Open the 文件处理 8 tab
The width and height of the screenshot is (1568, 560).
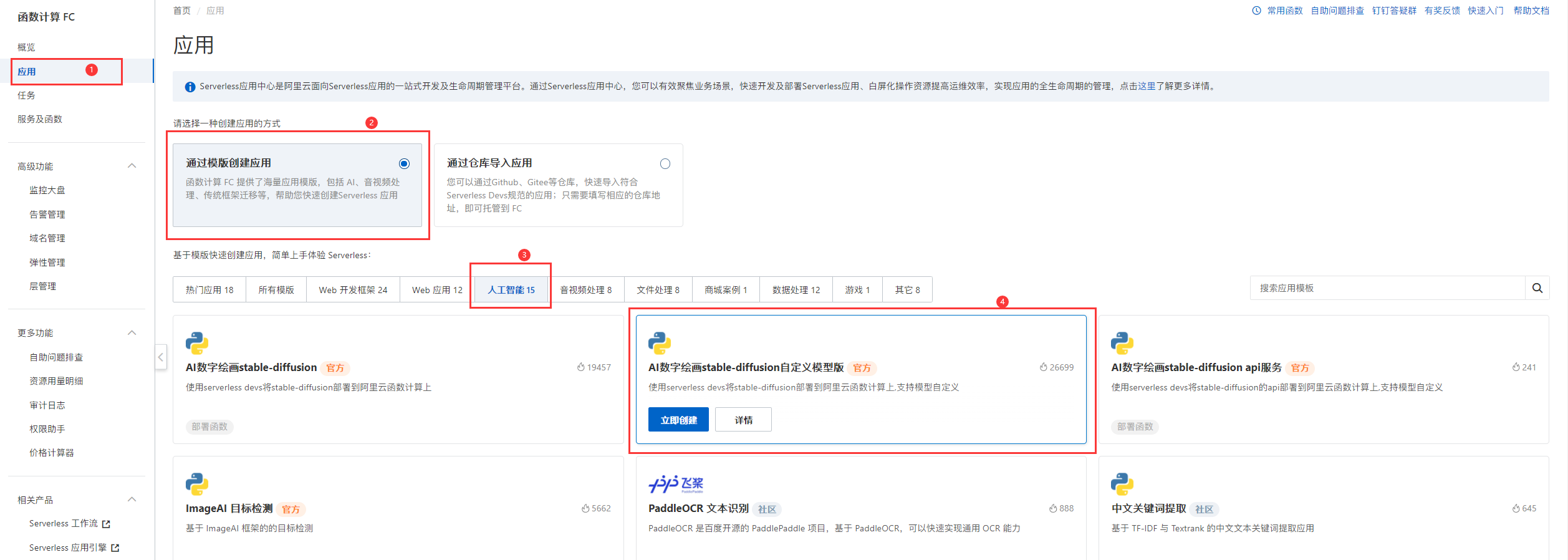click(x=658, y=290)
